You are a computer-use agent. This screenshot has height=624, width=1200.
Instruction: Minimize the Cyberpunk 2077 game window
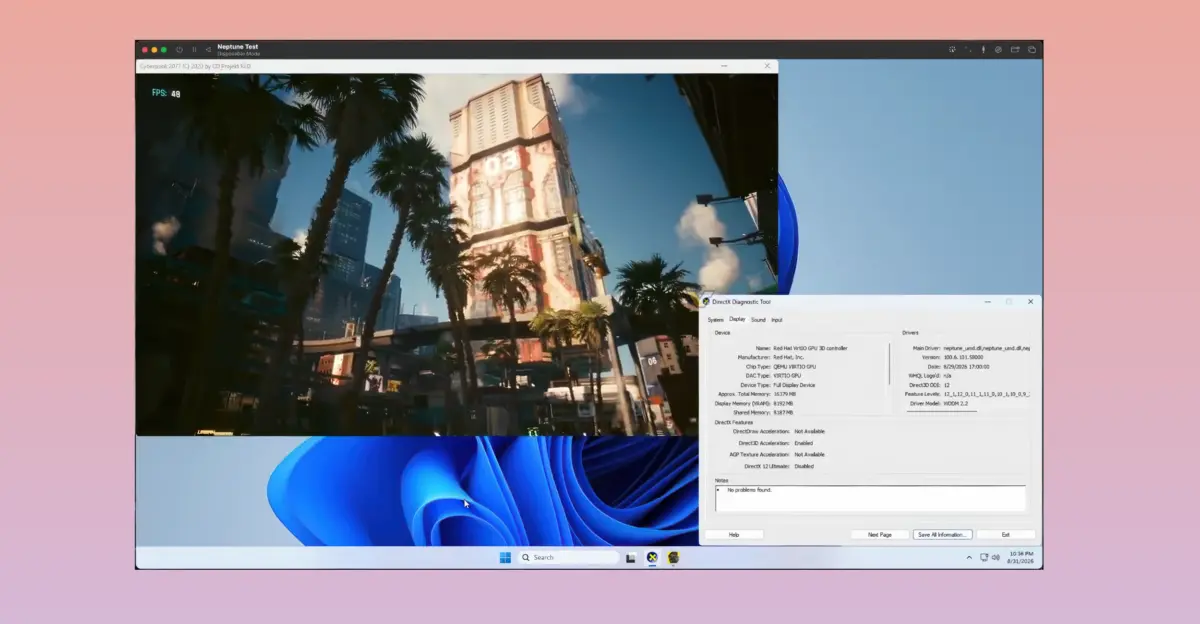(x=724, y=66)
